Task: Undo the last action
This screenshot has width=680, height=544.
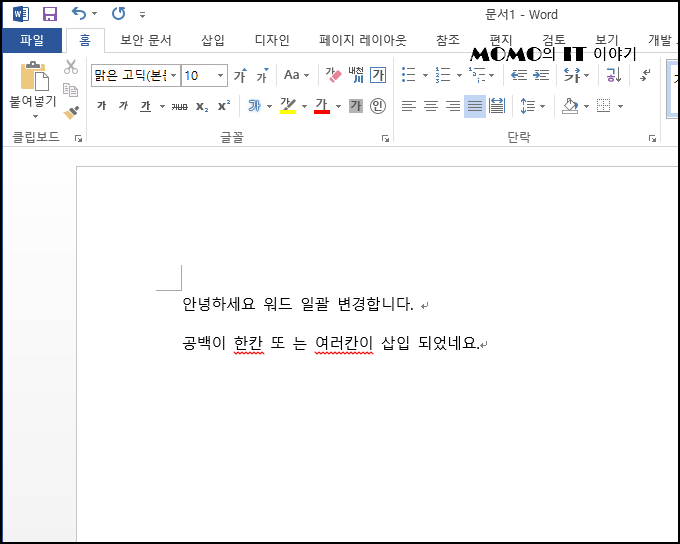Action: click(79, 14)
